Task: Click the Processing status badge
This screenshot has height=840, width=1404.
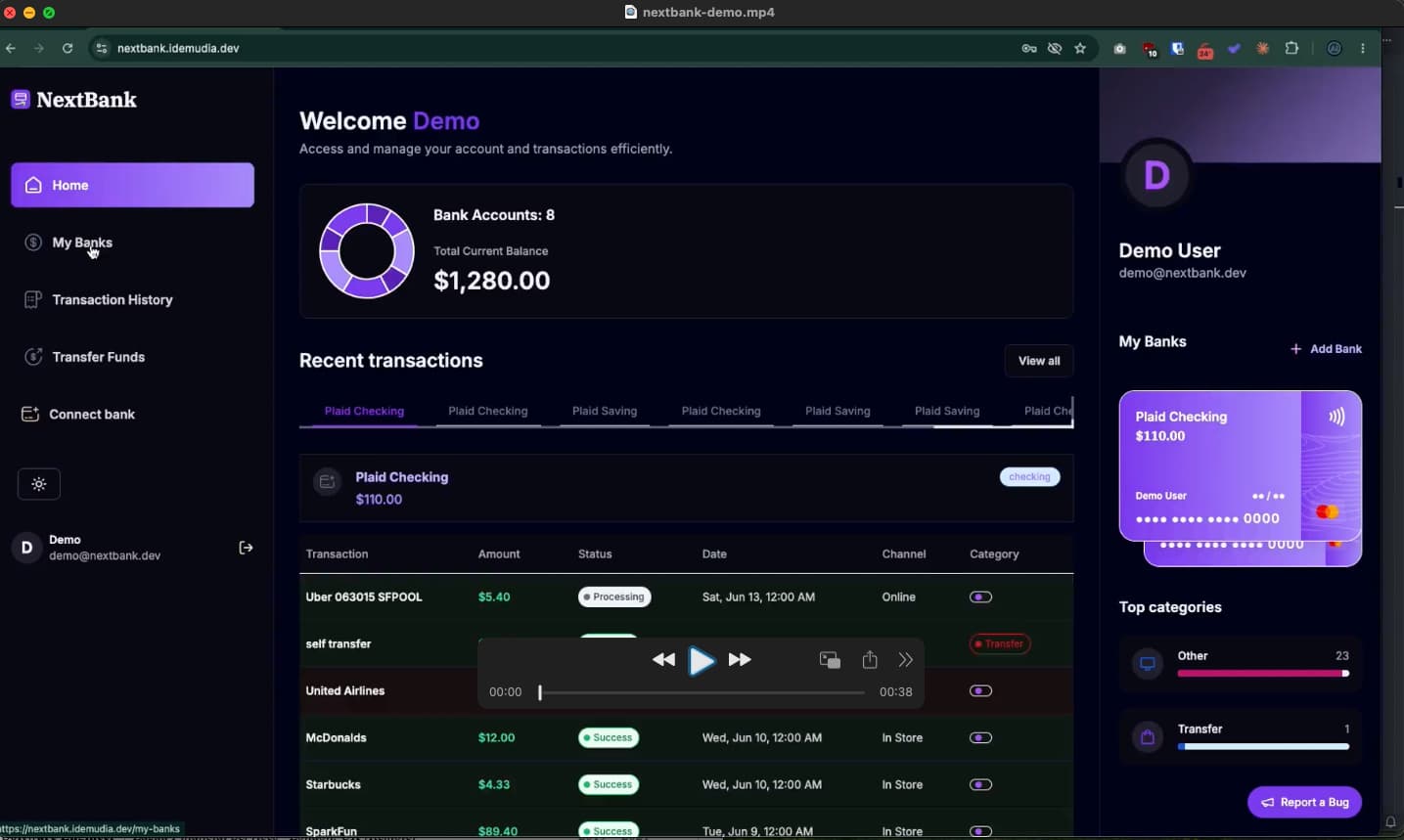Action: (614, 597)
